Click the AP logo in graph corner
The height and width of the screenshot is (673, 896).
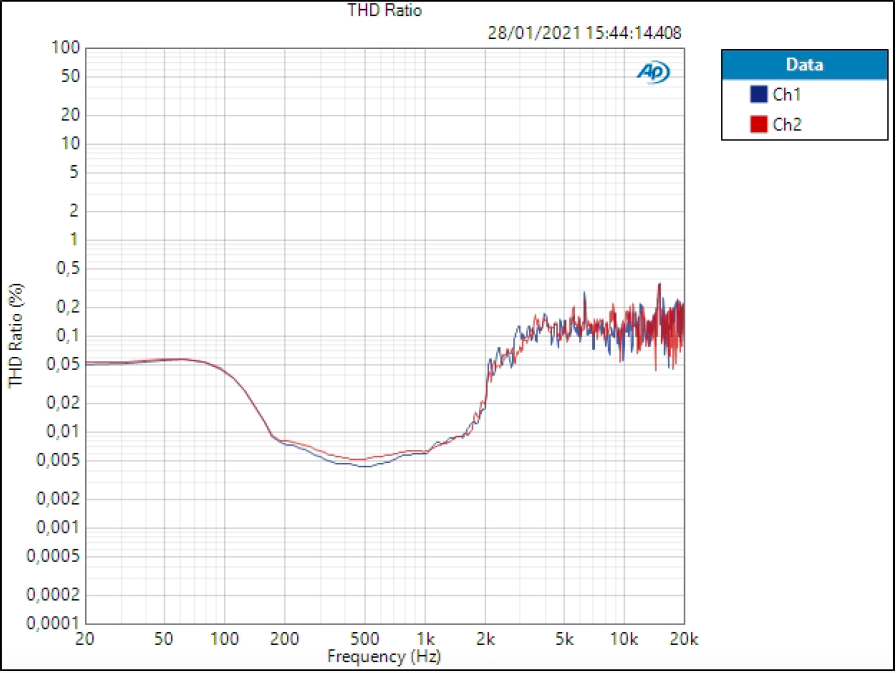pos(653,72)
